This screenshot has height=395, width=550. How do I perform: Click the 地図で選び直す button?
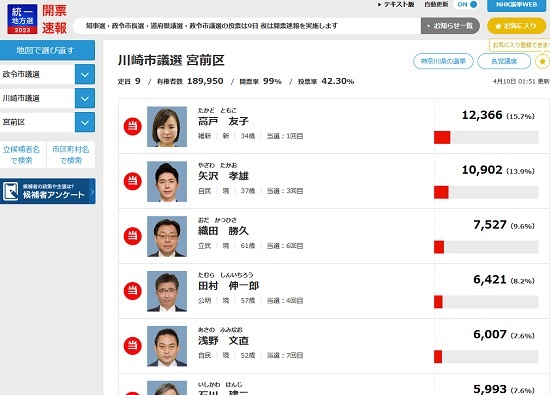47,50
